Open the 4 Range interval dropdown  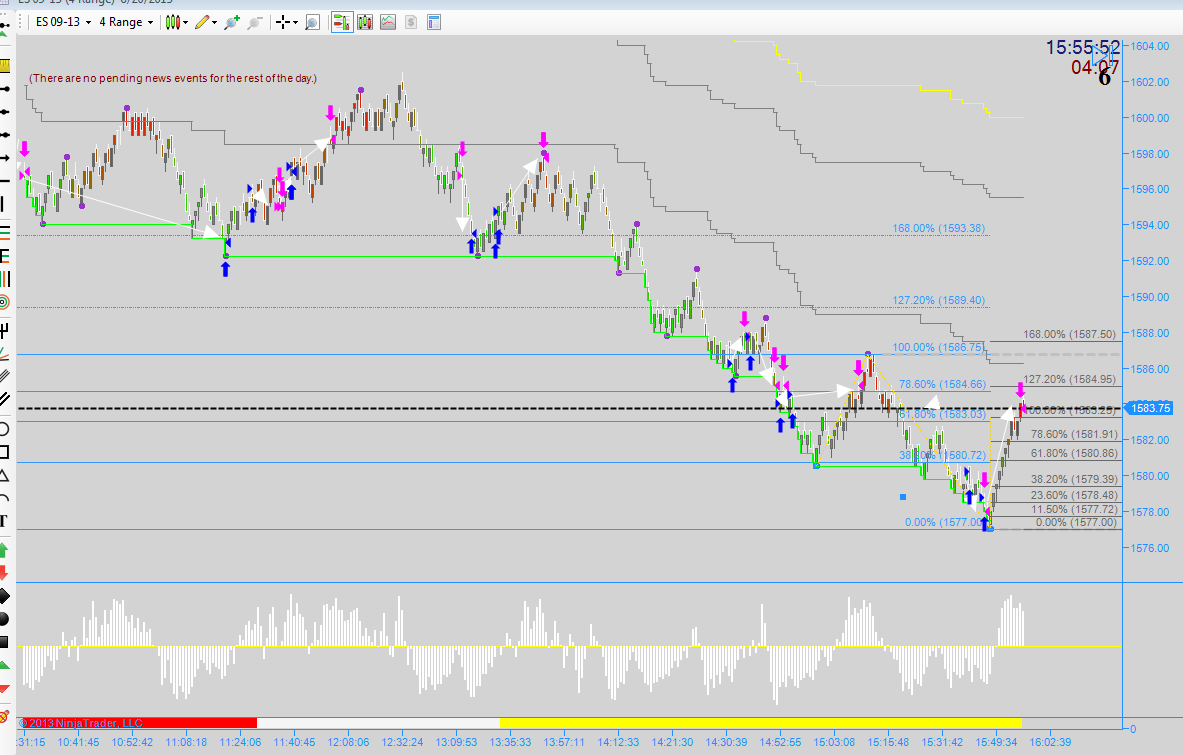coord(126,22)
